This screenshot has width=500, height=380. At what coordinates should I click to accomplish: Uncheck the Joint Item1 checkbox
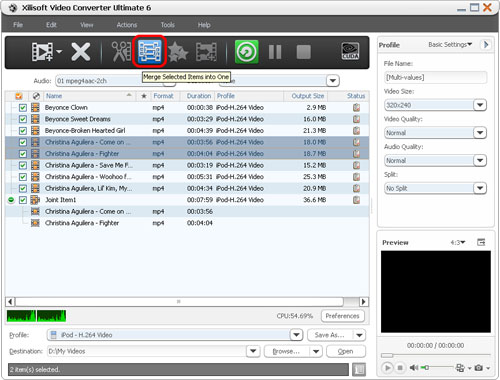(x=23, y=200)
